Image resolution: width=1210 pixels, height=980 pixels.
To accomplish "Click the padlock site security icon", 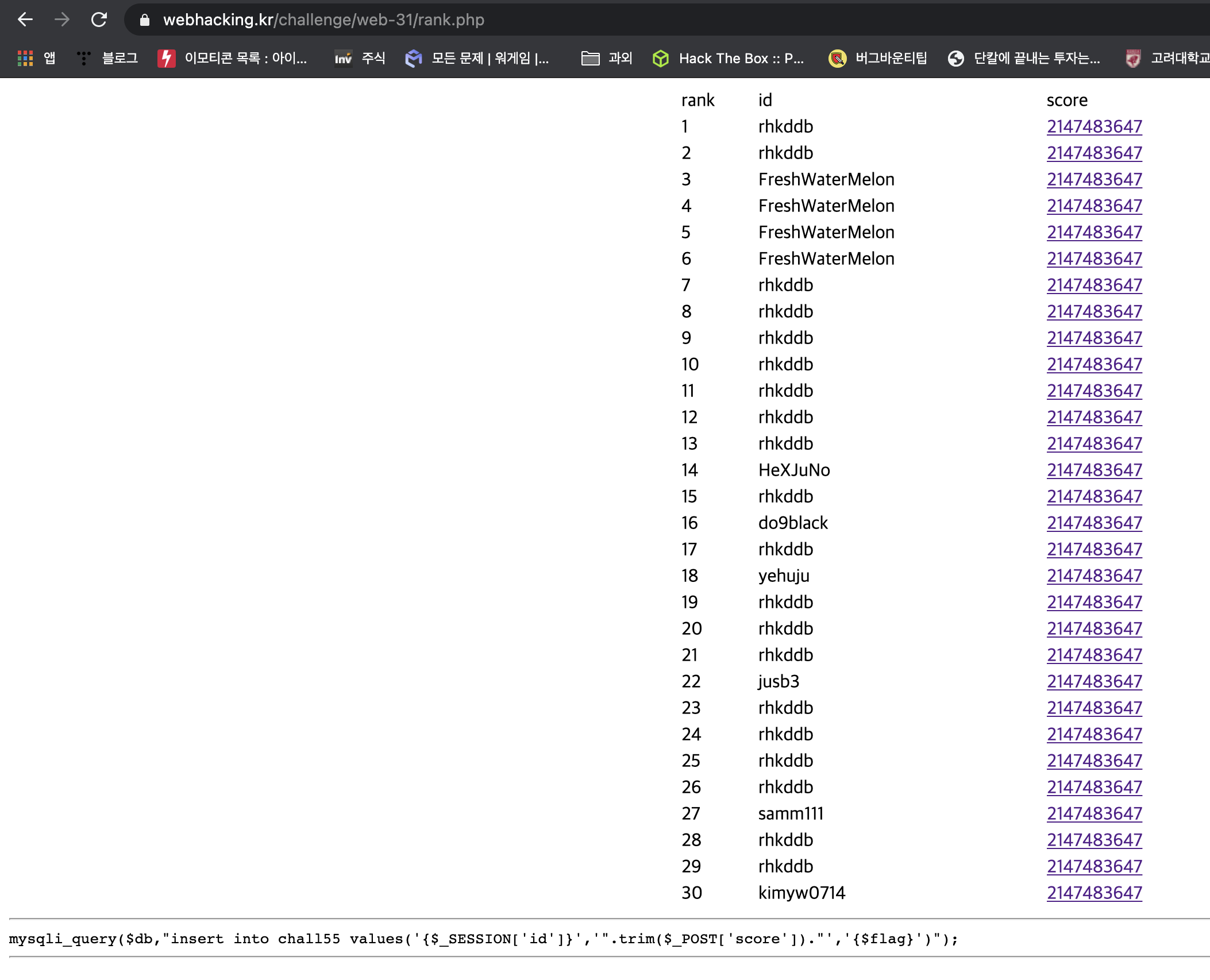I will coord(145,20).
